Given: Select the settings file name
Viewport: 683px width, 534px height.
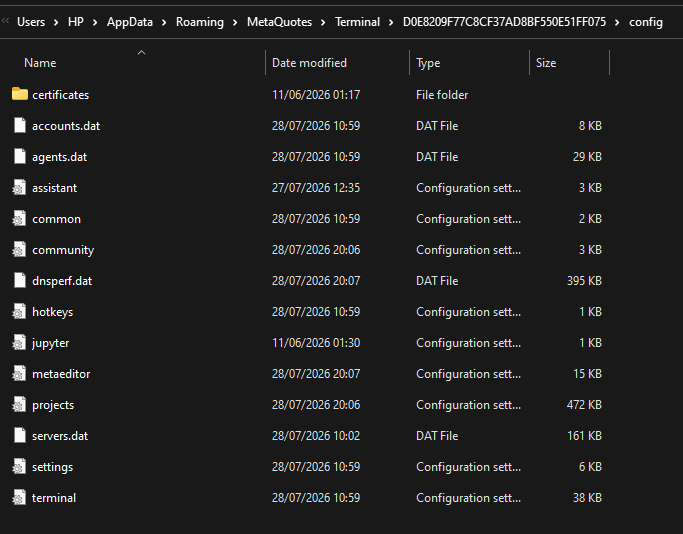Looking at the screenshot, I should [x=52, y=467].
